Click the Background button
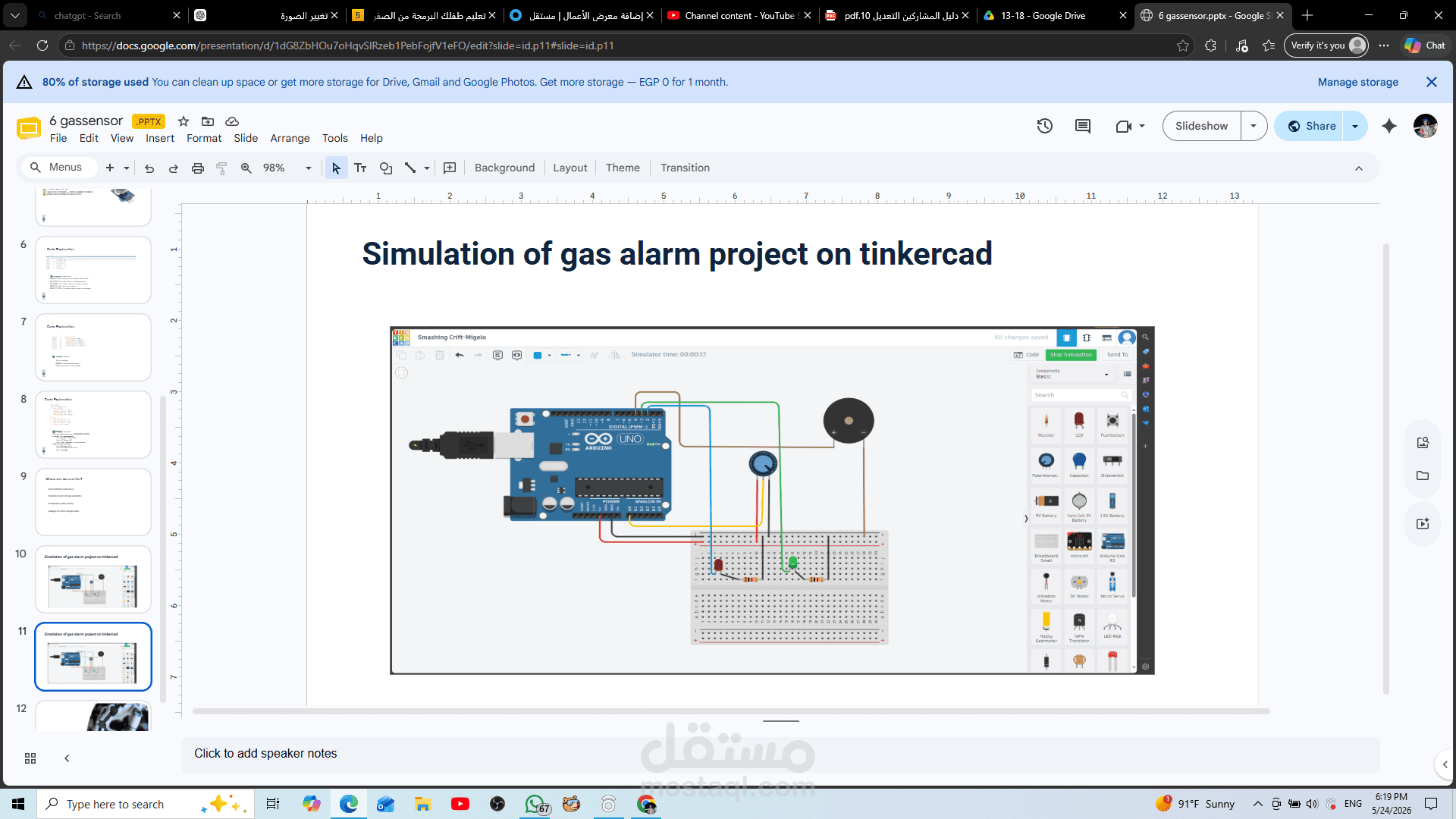 [504, 168]
